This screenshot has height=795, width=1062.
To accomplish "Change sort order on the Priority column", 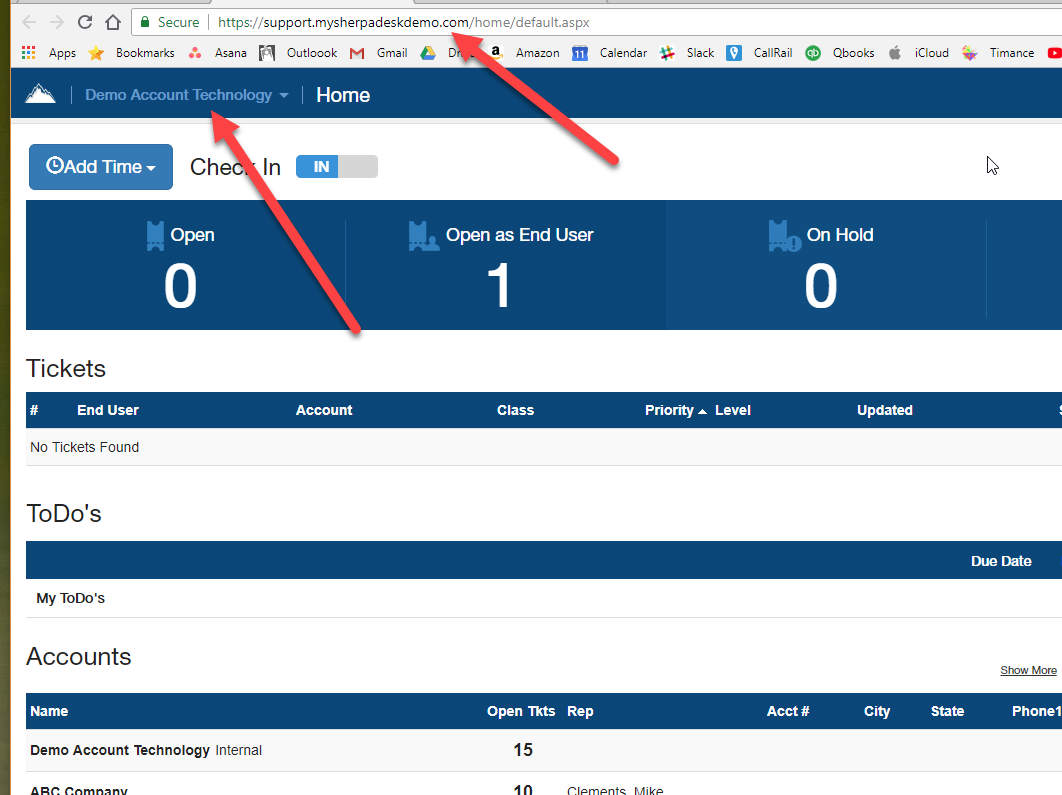I will coord(671,410).
